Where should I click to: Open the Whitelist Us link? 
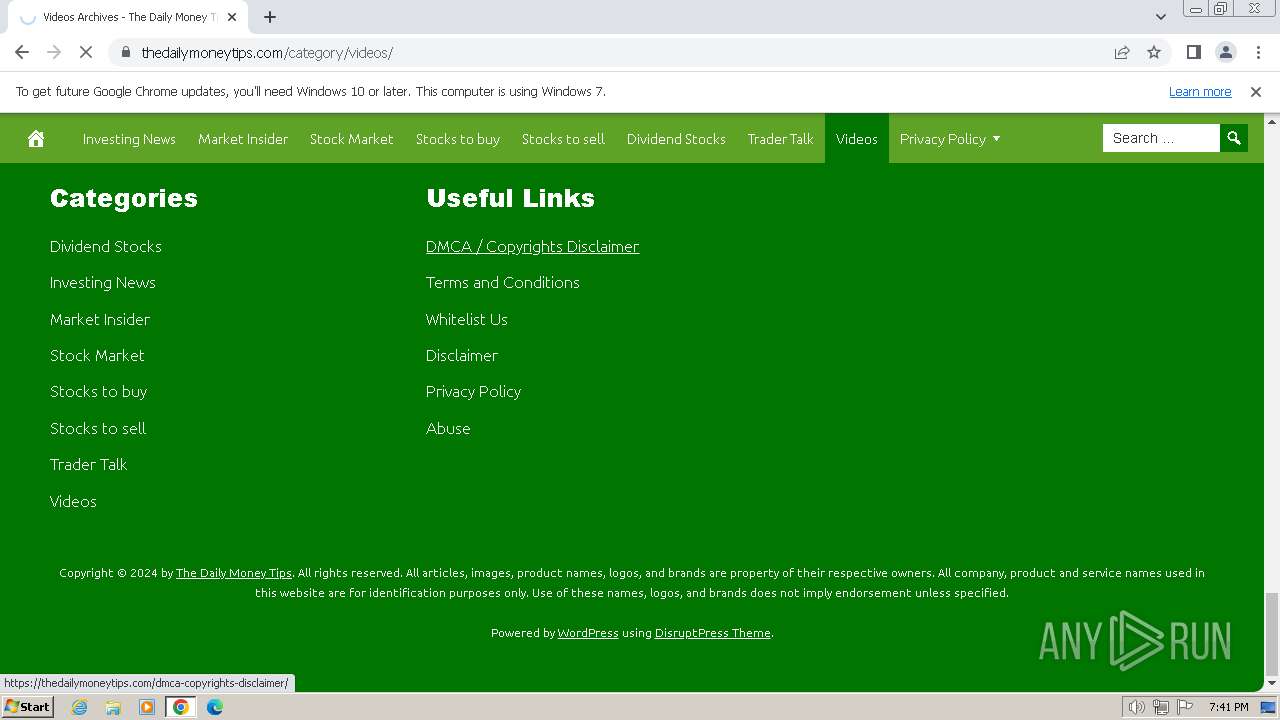(467, 319)
